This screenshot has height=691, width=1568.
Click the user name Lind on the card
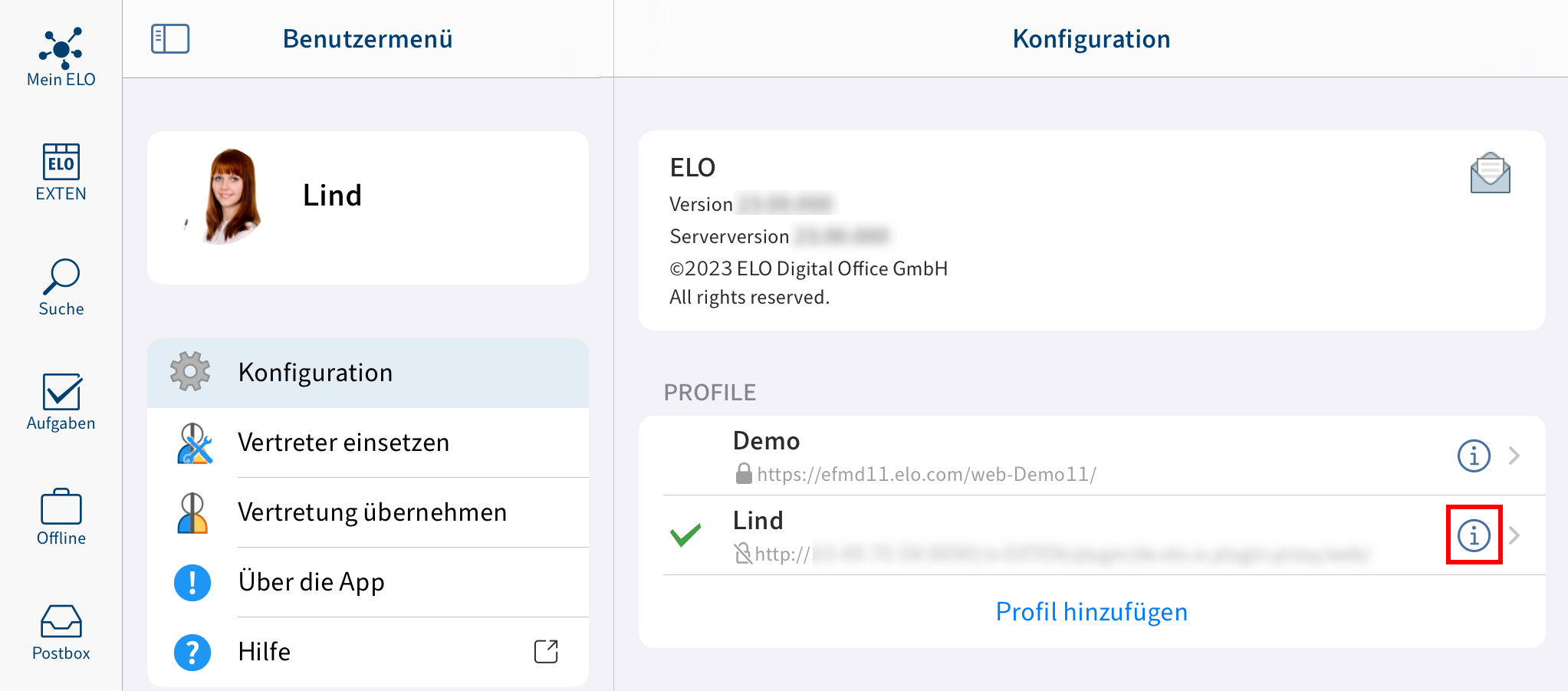[x=332, y=196]
